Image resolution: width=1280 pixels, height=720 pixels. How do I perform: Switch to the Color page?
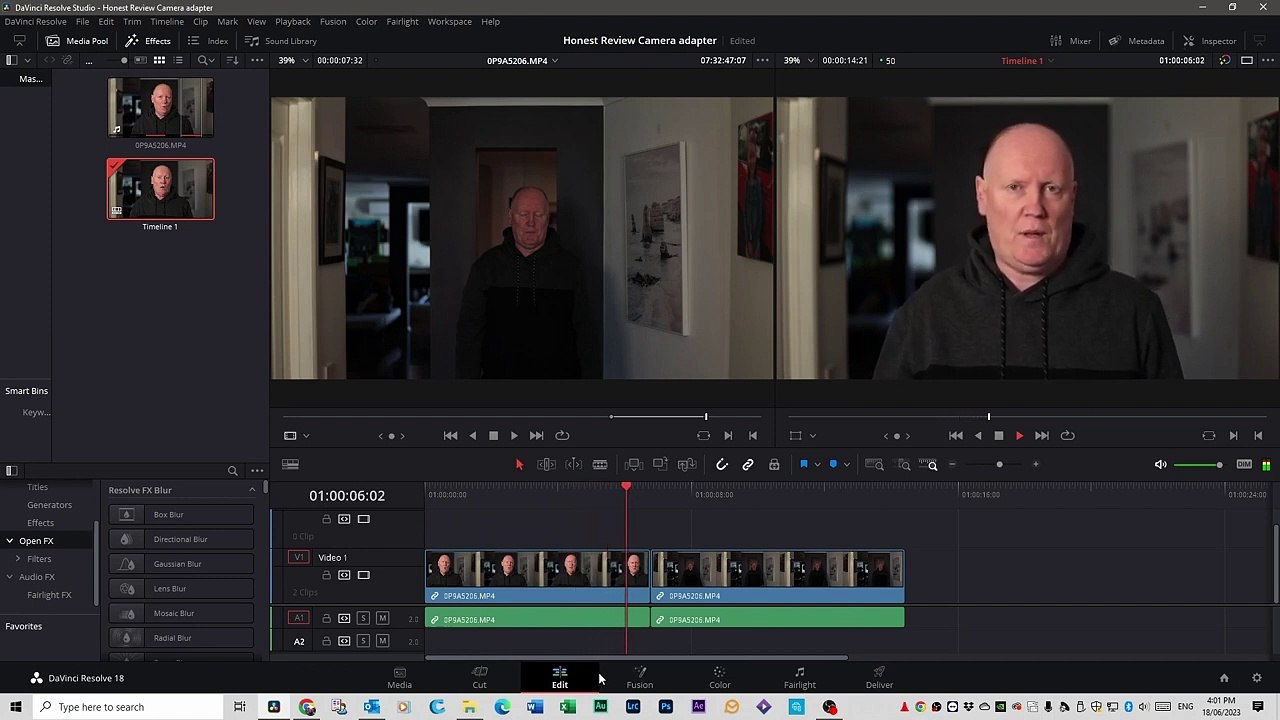pyautogui.click(x=719, y=677)
